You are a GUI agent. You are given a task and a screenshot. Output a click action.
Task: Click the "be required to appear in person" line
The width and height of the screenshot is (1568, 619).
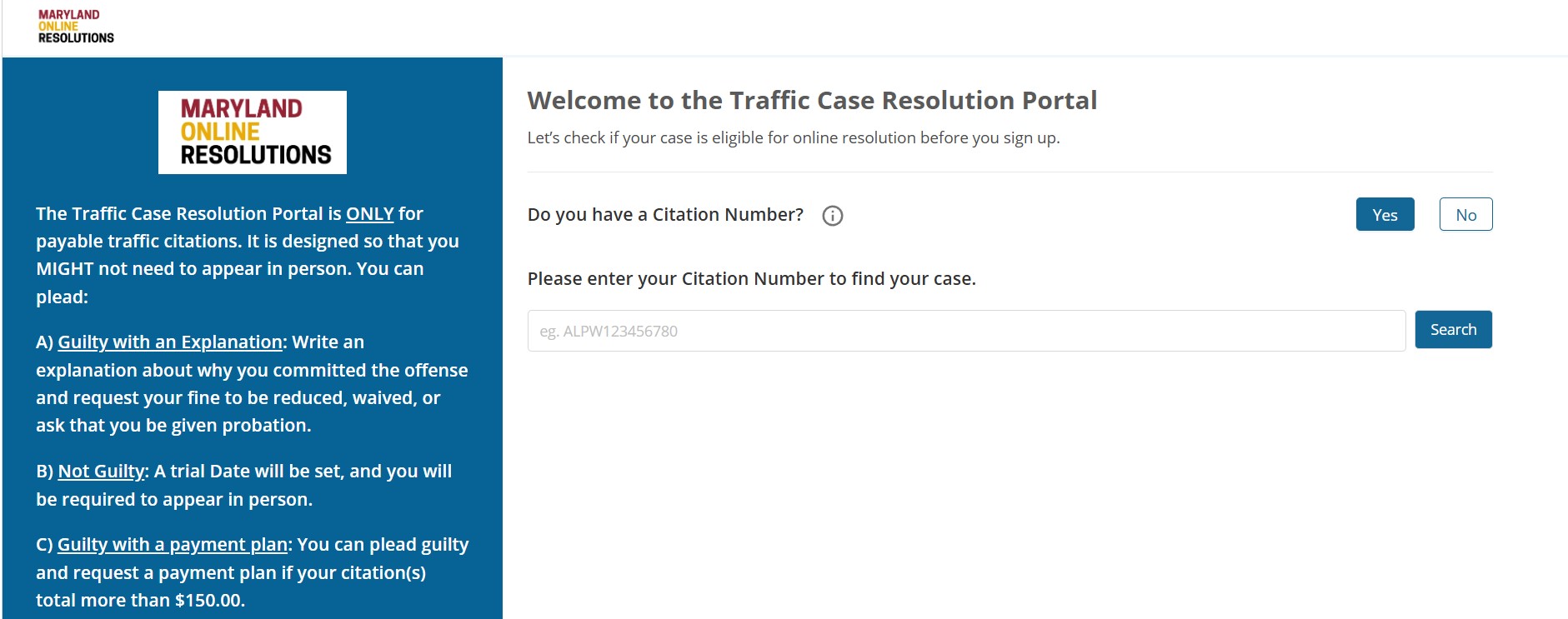click(x=174, y=500)
